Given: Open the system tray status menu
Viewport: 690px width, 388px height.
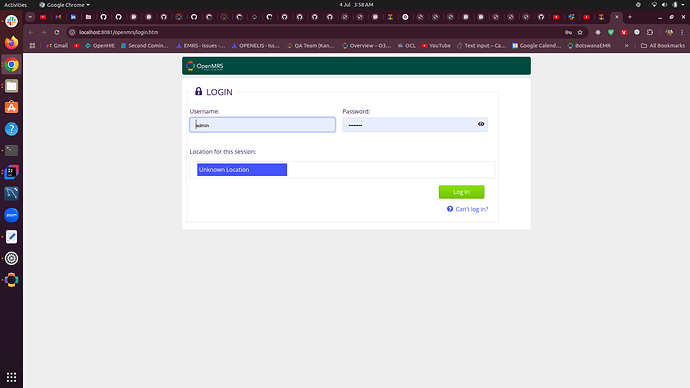Looking at the screenshot, I should tap(669, 5).
